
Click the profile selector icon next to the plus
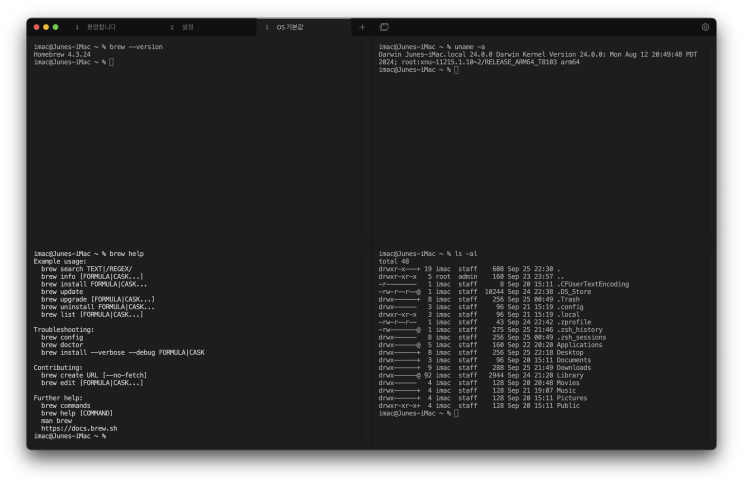(x=384, y=27)
